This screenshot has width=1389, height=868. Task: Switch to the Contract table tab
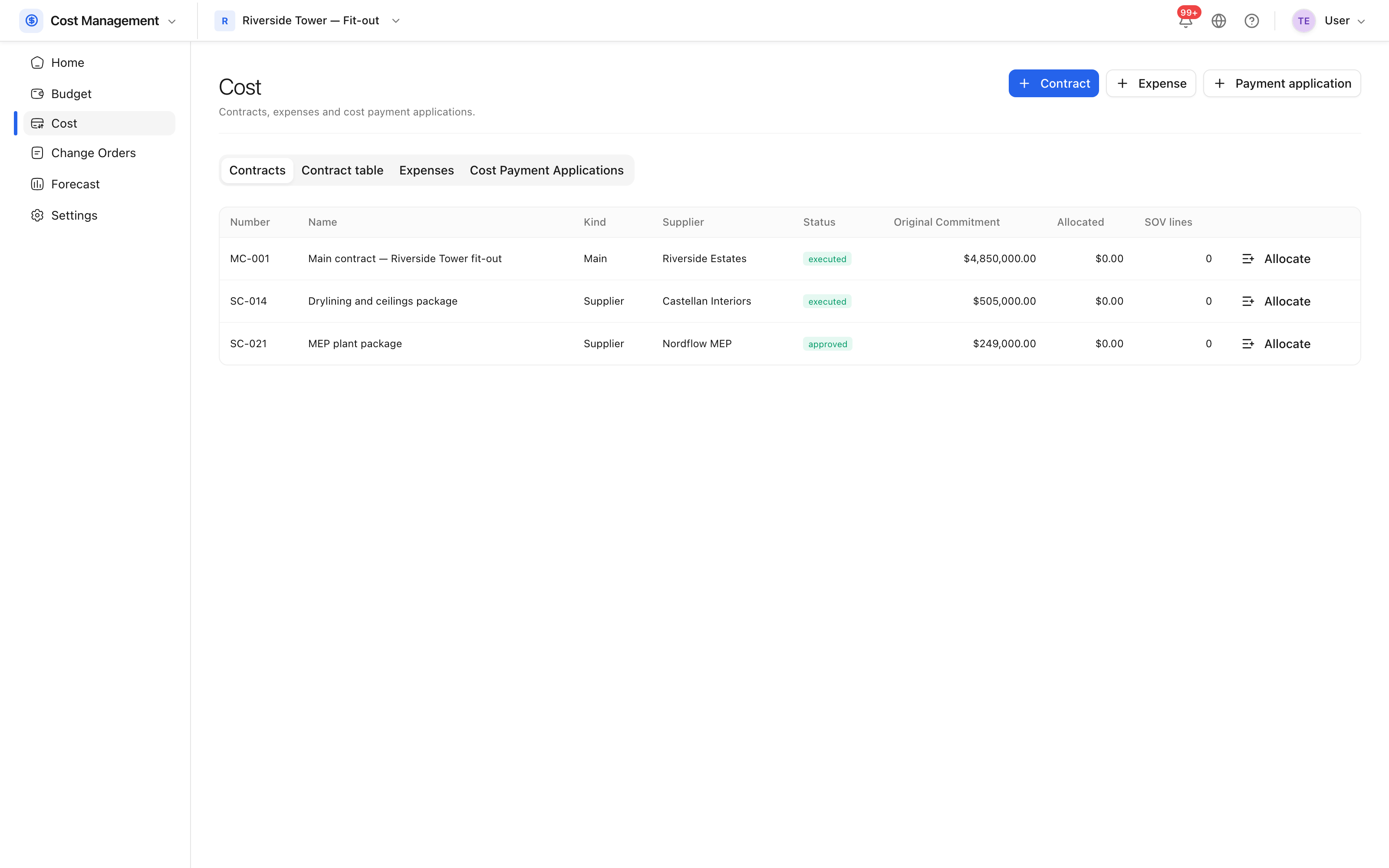[x=342, y=171]
